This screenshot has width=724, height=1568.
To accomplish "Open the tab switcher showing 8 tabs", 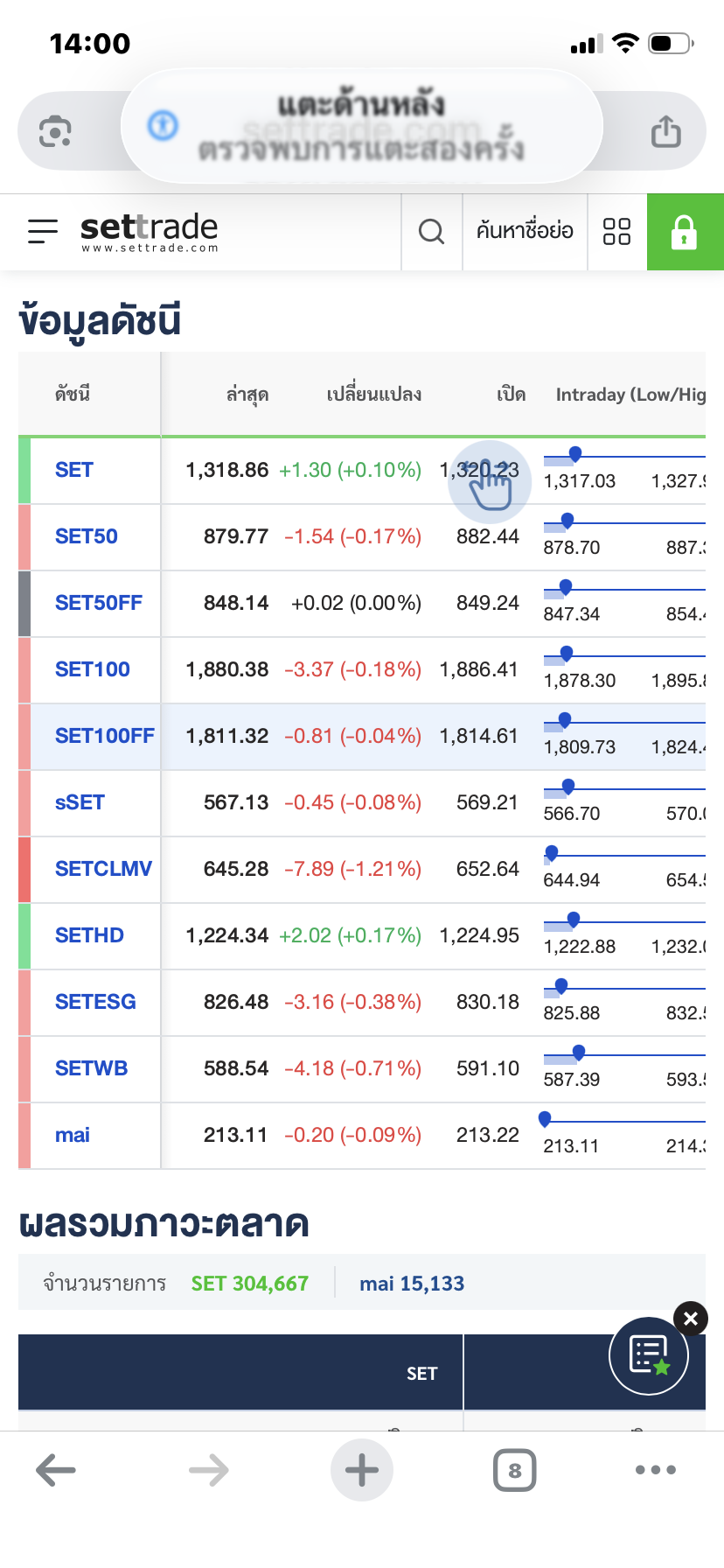I will point(515,1470).
